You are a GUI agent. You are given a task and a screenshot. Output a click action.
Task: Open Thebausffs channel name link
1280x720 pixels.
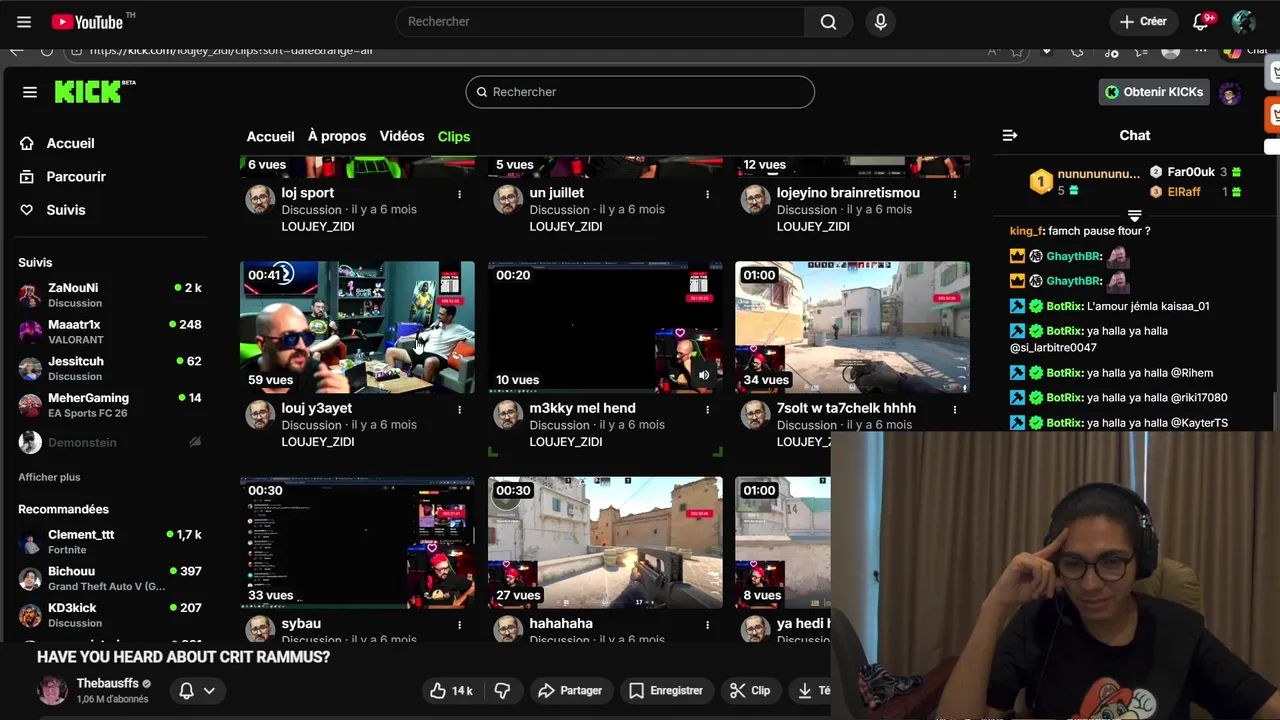point(107,683)
